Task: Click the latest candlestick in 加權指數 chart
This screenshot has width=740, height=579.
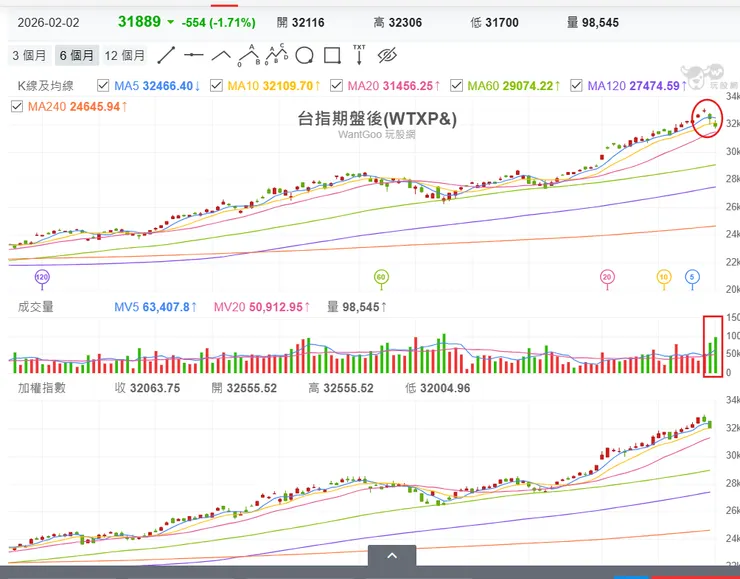Action: [x=710, y=425]
